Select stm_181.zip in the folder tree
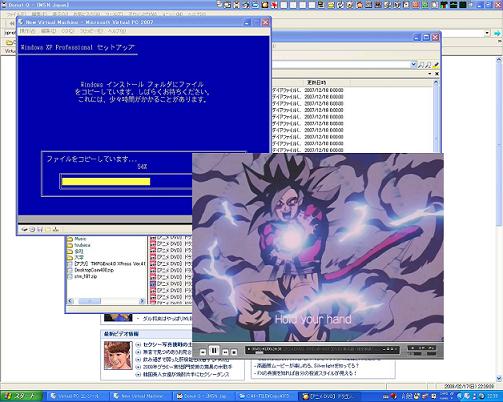Screen dimensions: 503x402 click(86, 276)
